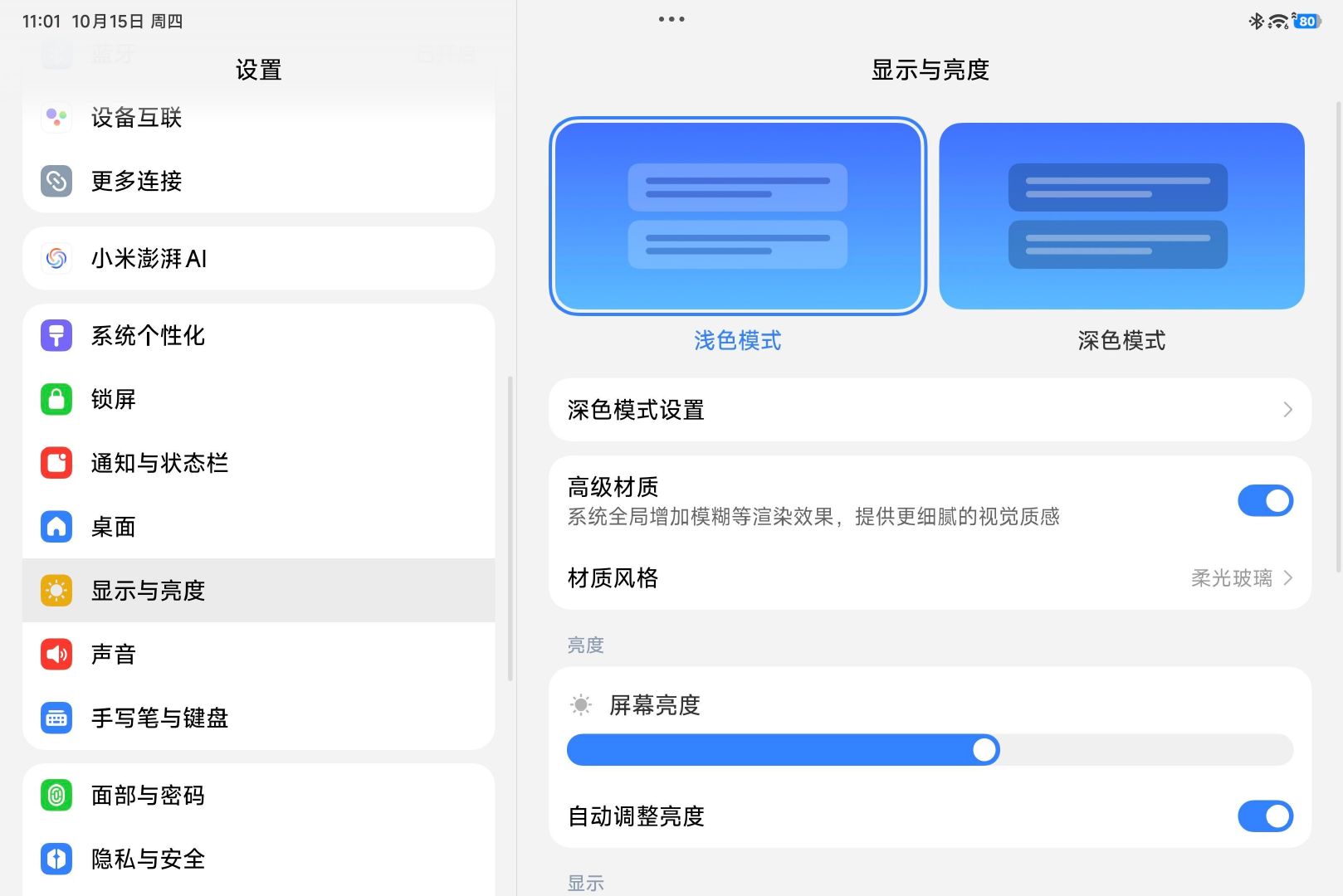Tap the 浅色模式 label

[x=738, y=340]
